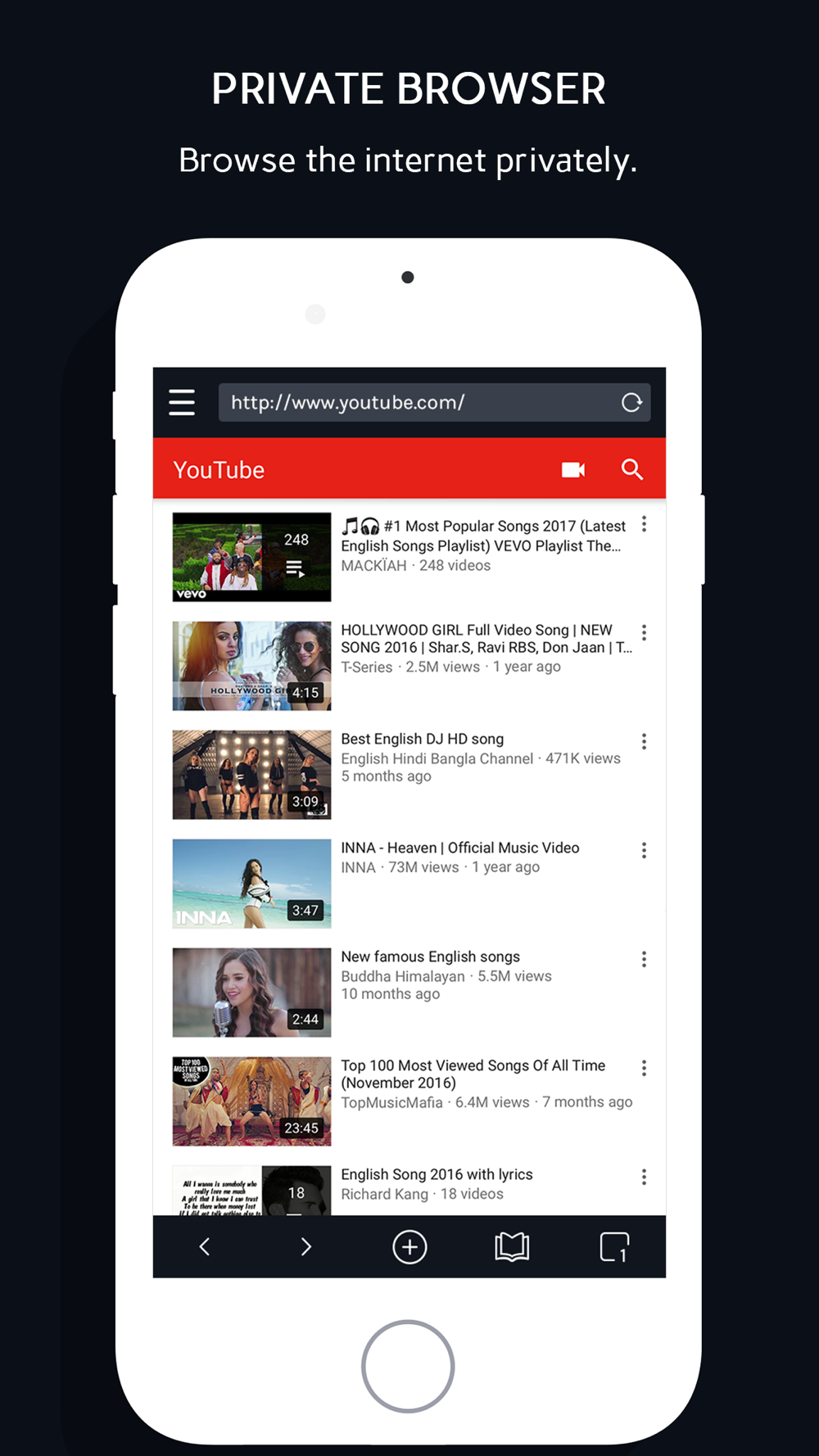Click 'English Hindi Bangla Channel' text
This screenshot has height=1456, width=819.
click(437, 759)
